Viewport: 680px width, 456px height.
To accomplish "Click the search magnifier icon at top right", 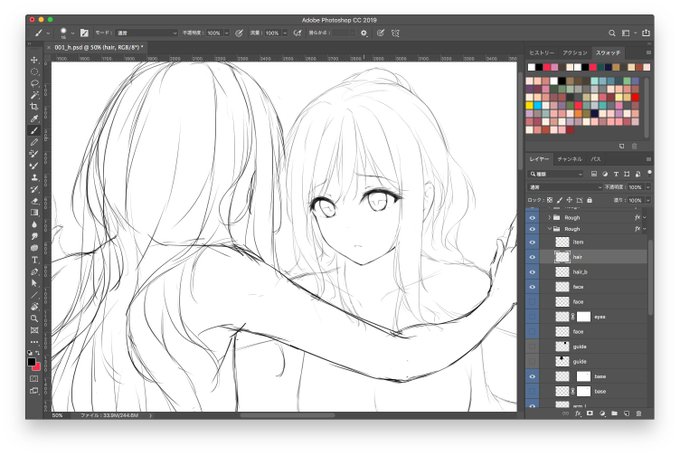I will pyautogui.click(x=611, y=33).
